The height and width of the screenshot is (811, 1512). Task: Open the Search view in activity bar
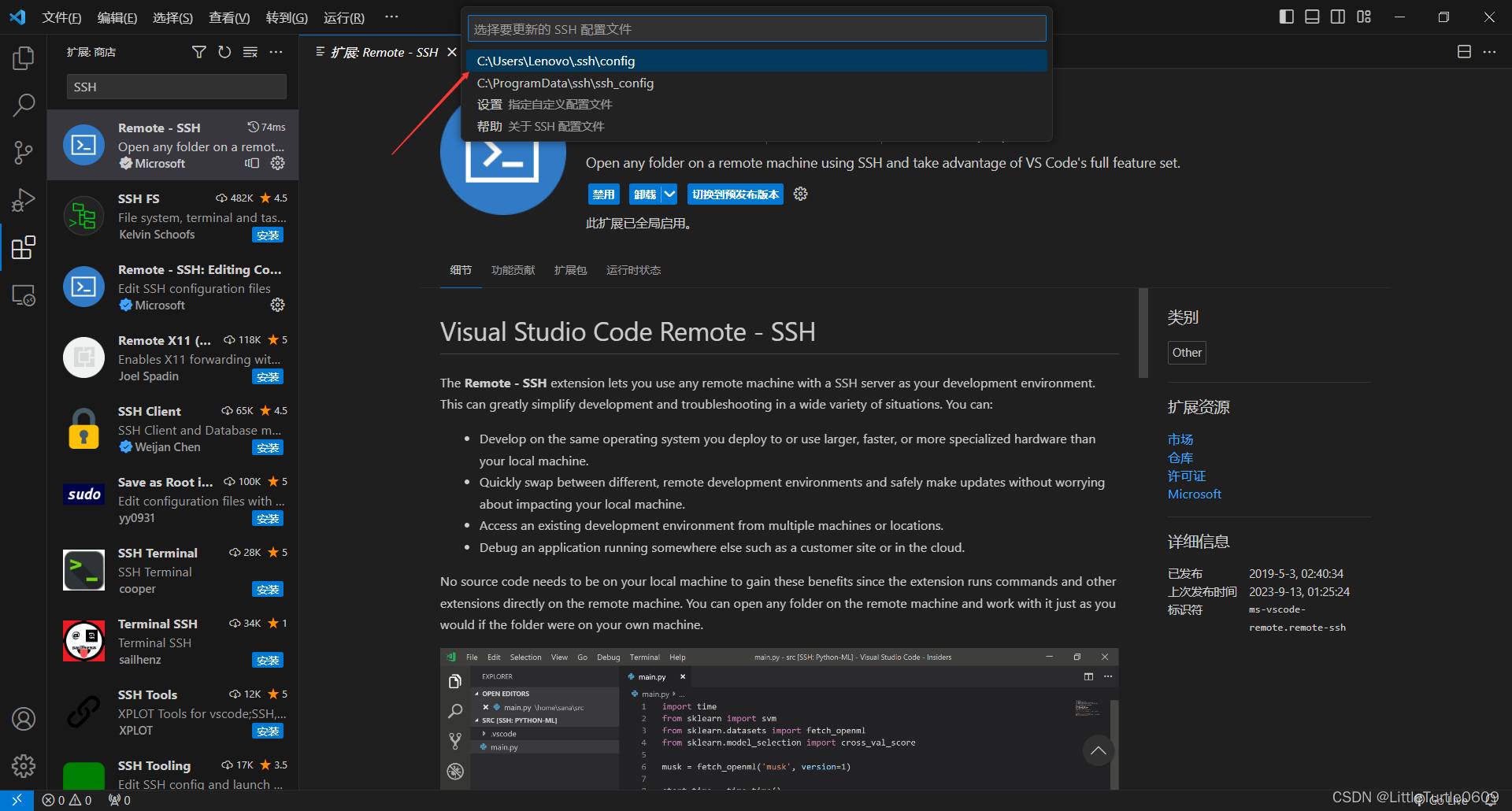point(24,105)
